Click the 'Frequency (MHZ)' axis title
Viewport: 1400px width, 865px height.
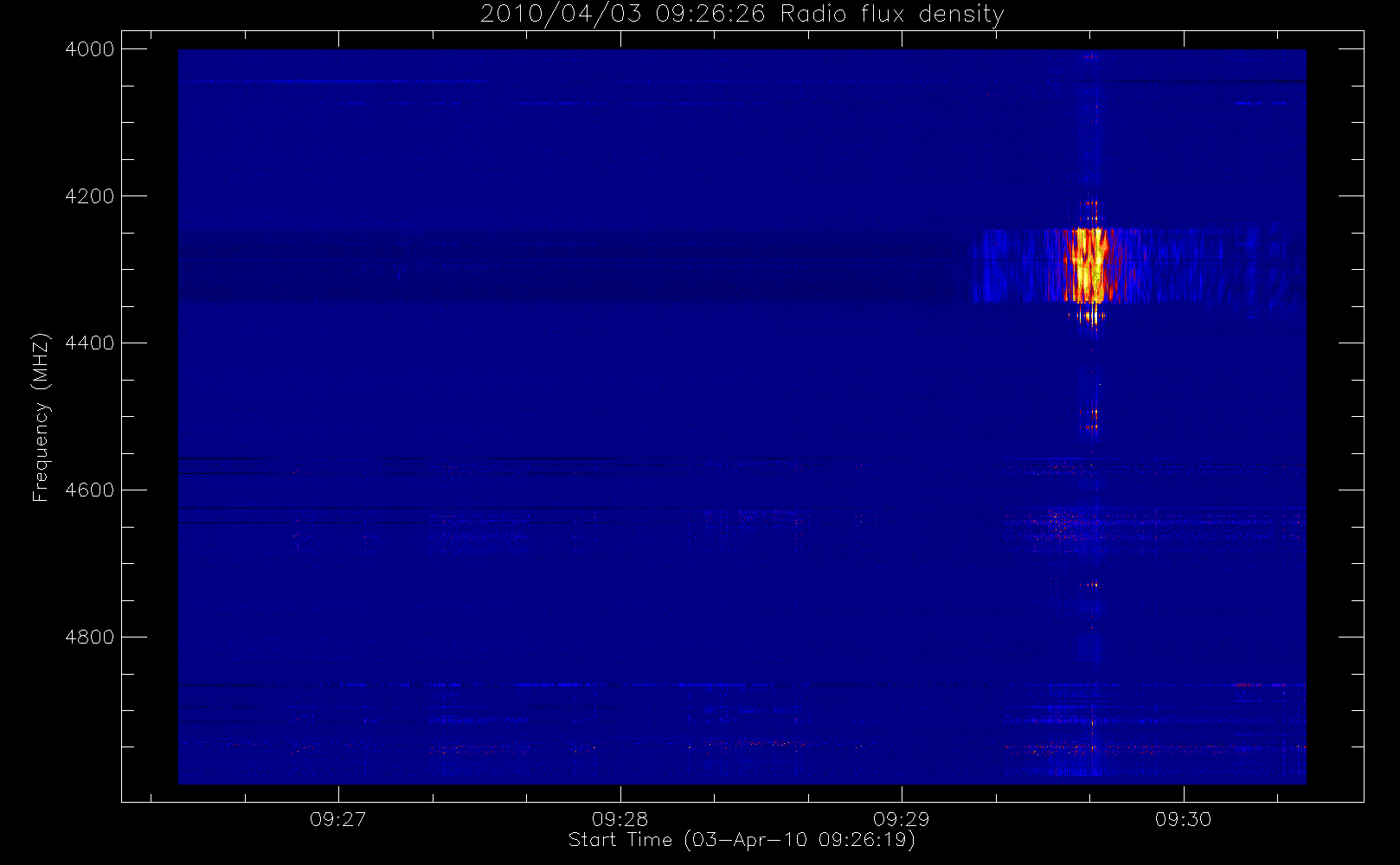[41, 417]
